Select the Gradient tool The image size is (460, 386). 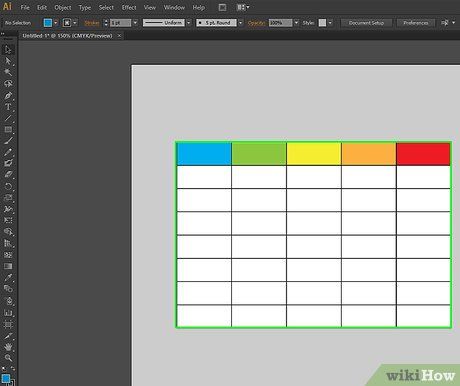[x=8, y=266]
